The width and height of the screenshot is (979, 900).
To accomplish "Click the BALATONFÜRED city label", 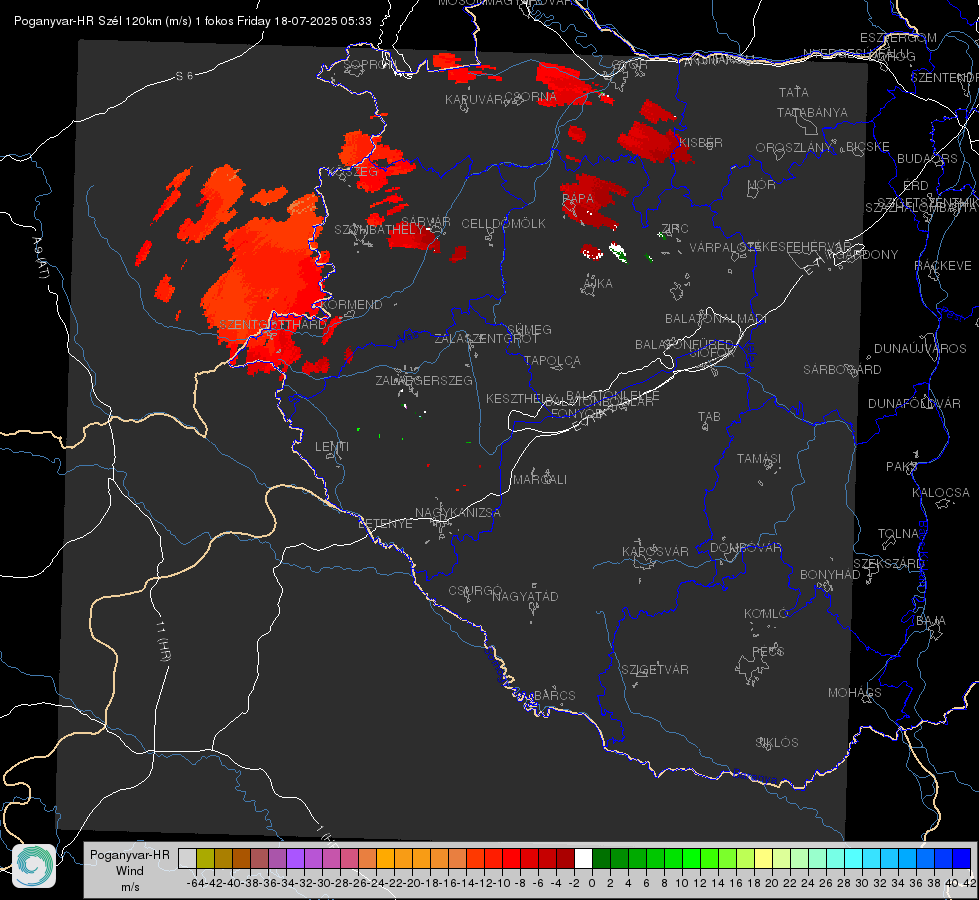I will click(684, 345).
